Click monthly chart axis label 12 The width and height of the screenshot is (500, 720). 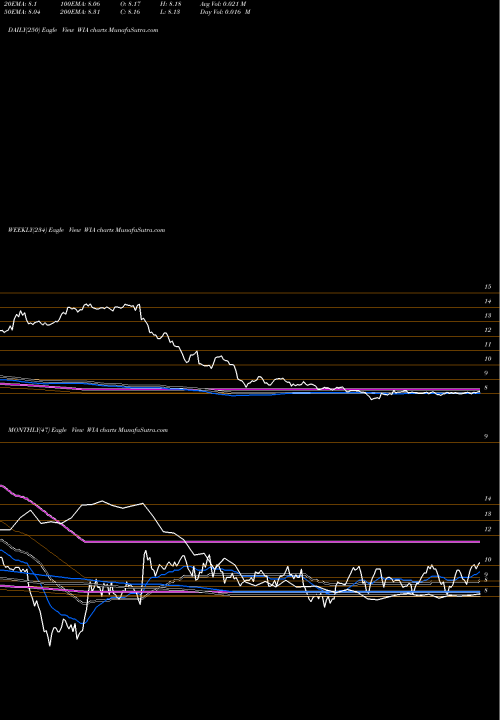coord(488,529)
